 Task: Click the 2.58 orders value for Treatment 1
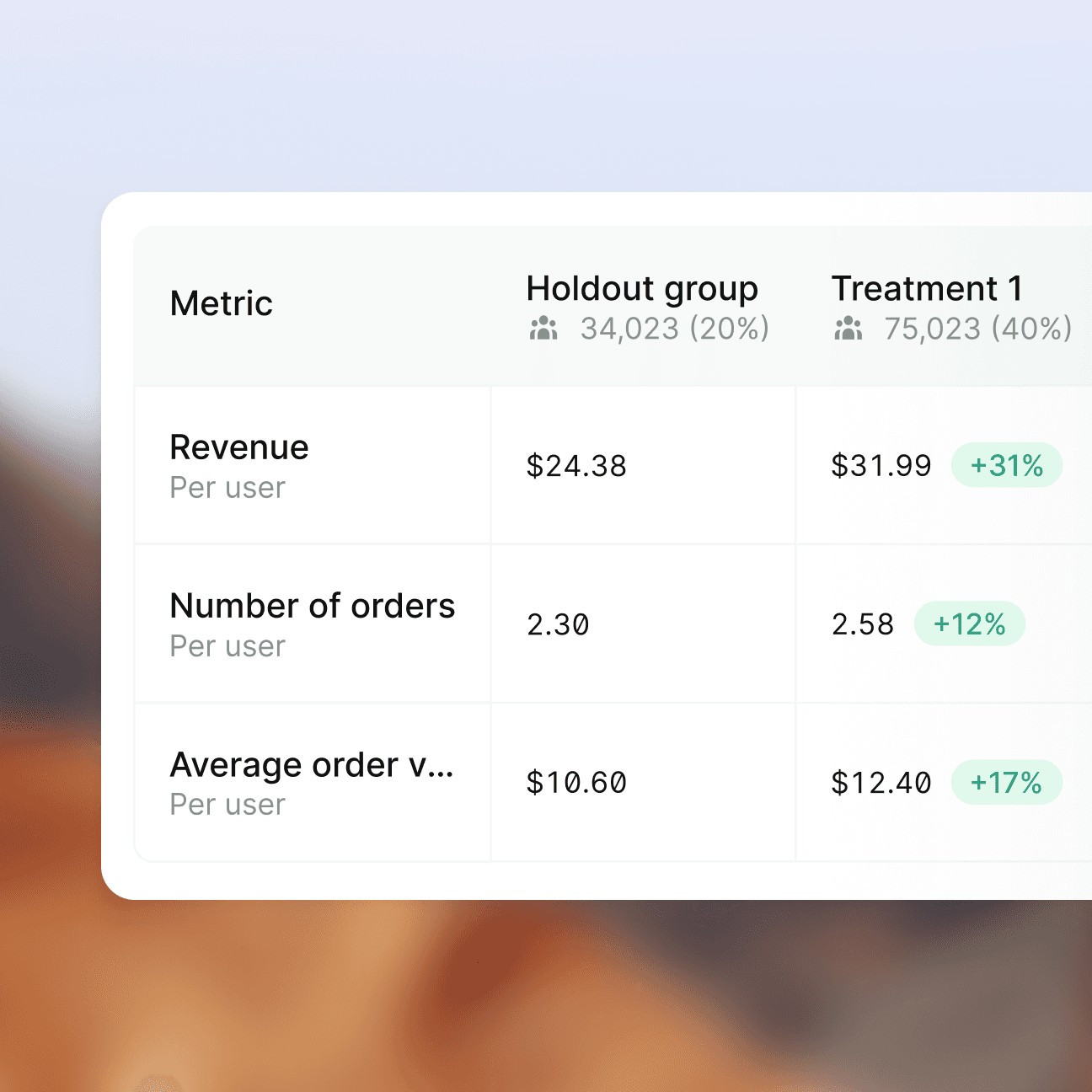click(862, 624)
